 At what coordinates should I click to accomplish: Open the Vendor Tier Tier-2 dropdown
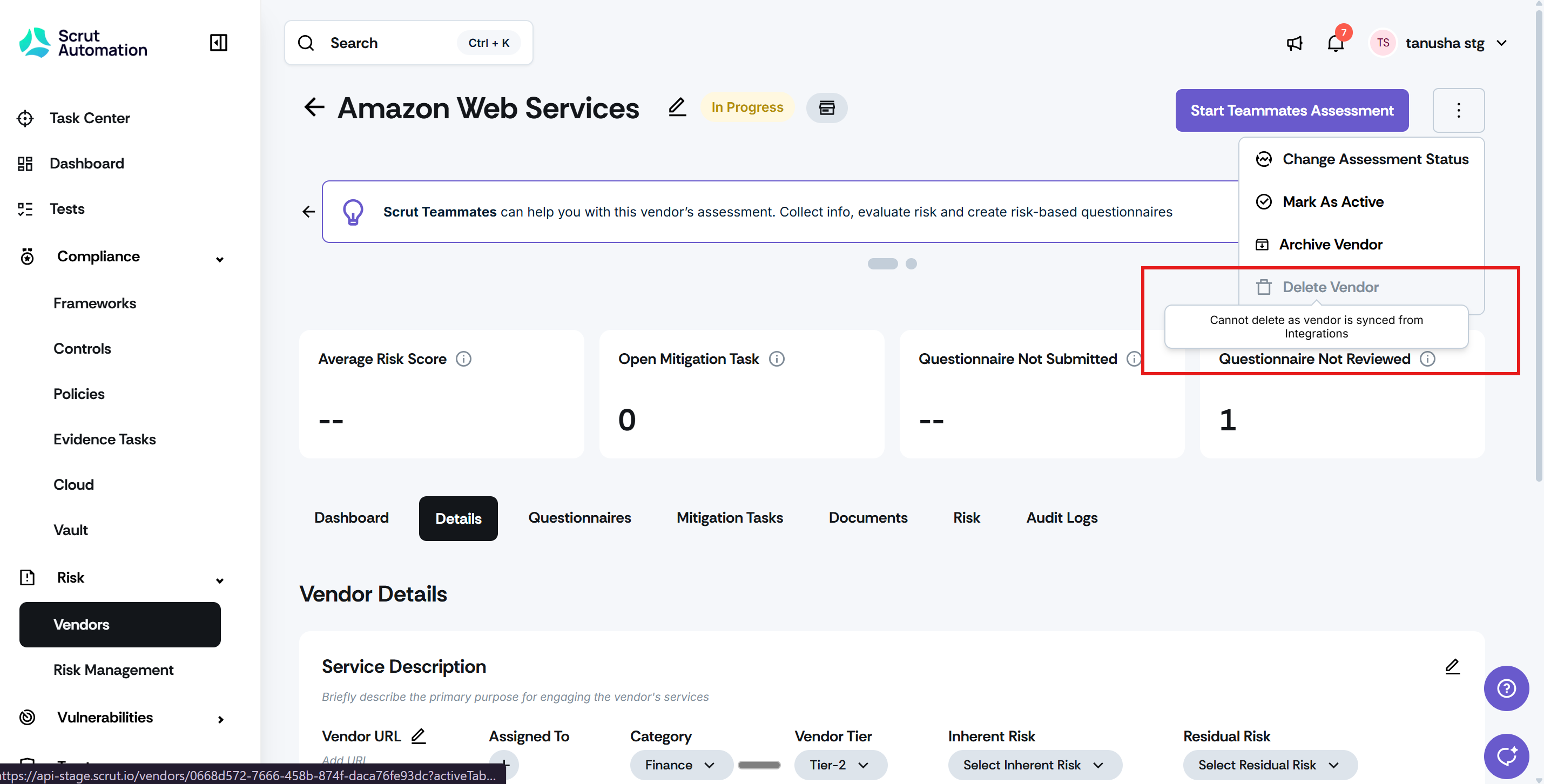(840, 765)
